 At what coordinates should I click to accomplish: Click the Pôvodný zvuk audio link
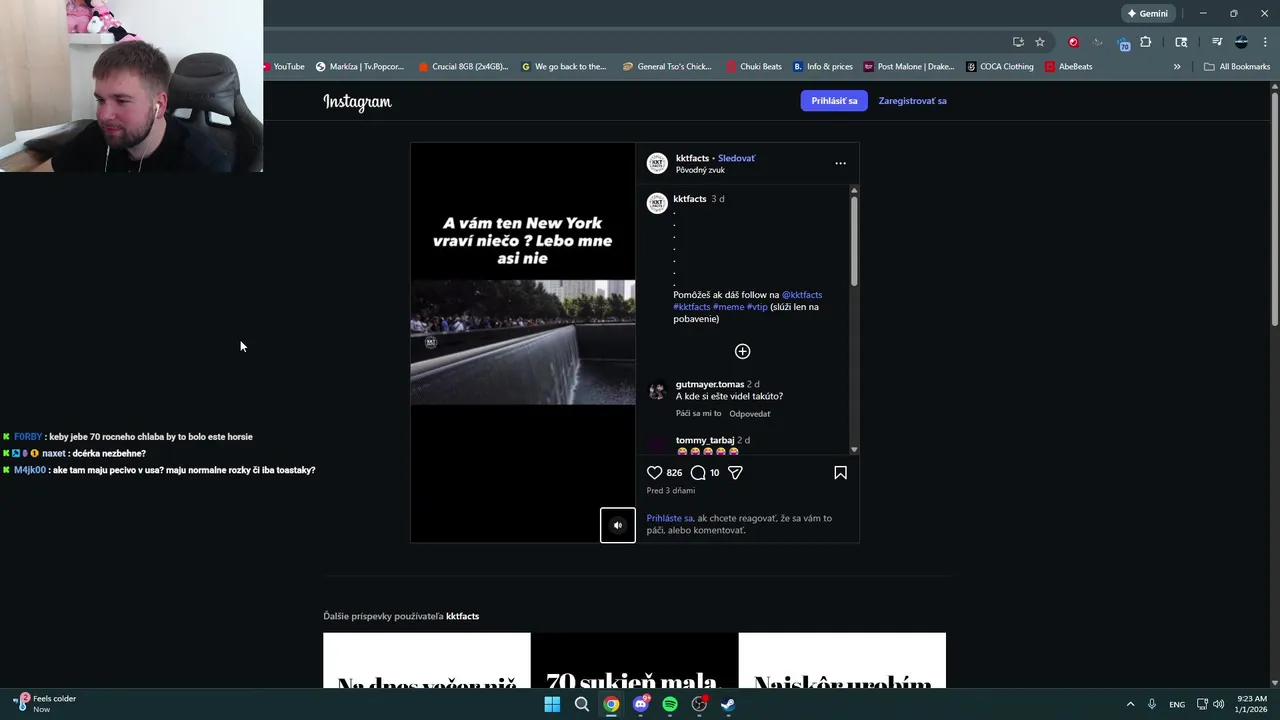click(700, 170)
